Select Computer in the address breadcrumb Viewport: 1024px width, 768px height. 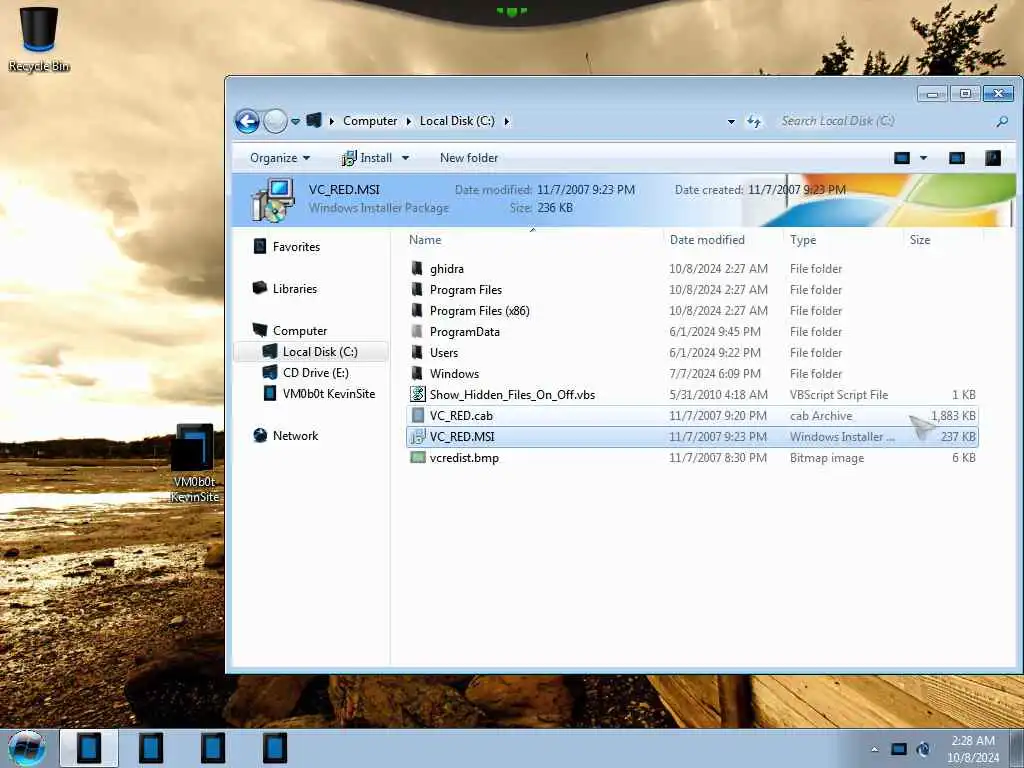click(x=370, y=121)
